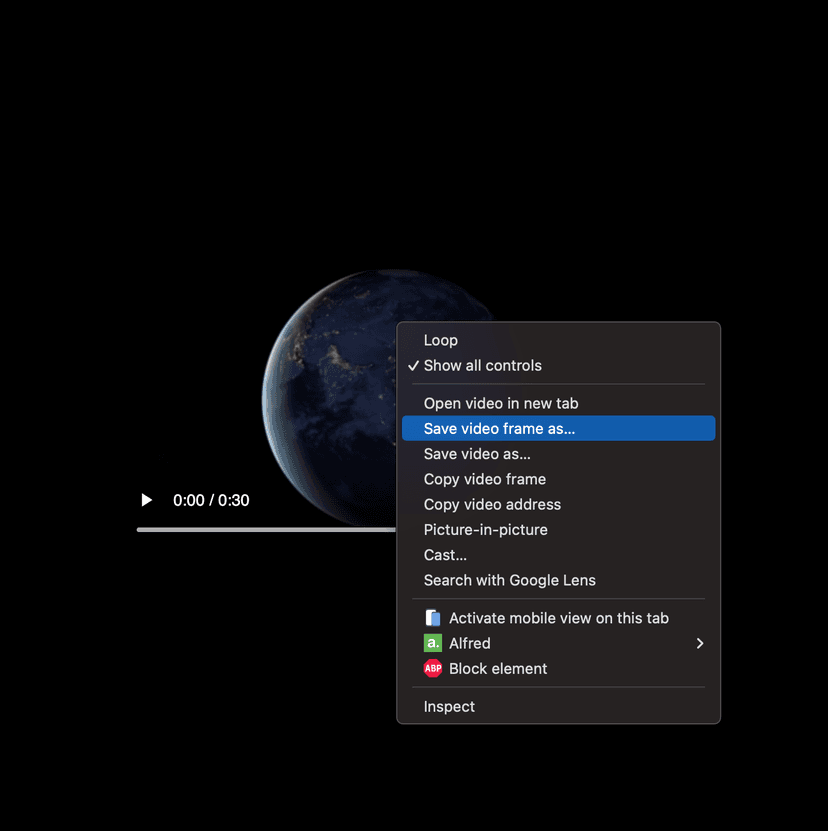This screenshot has height=831, width=828.
Task: Click the Adblock Plus Block element icon
Action: coord(432,668)
